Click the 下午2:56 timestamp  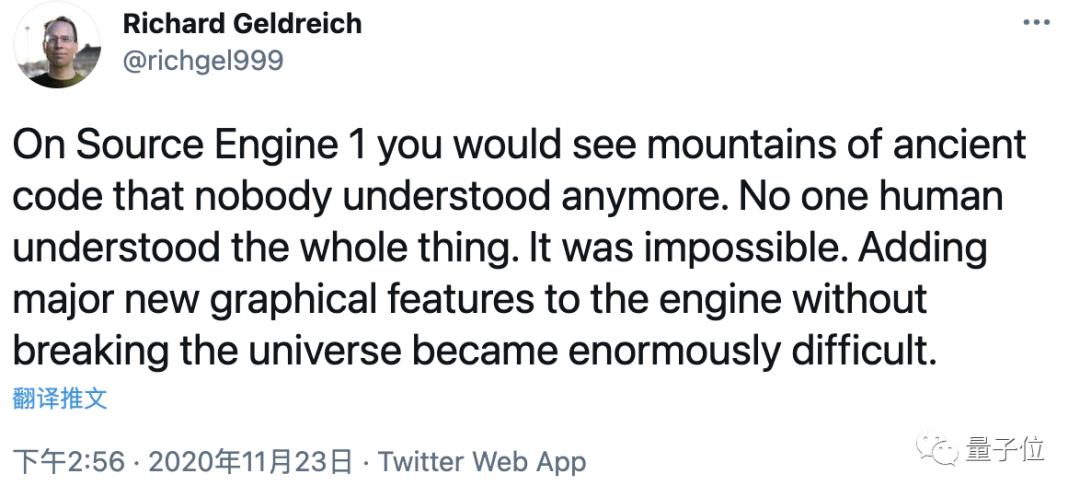coord(69,461)
